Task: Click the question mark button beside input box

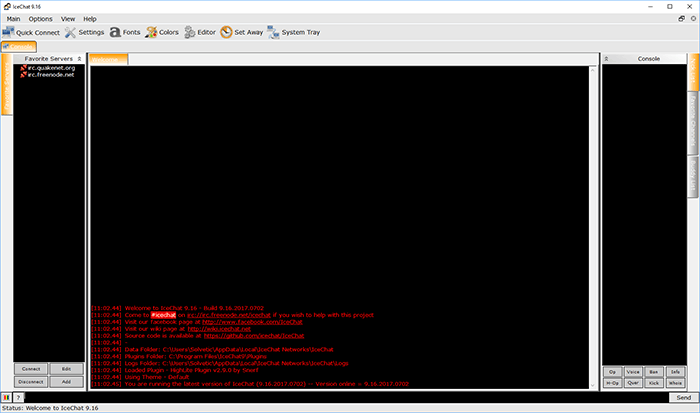Action: pos(18,397)
